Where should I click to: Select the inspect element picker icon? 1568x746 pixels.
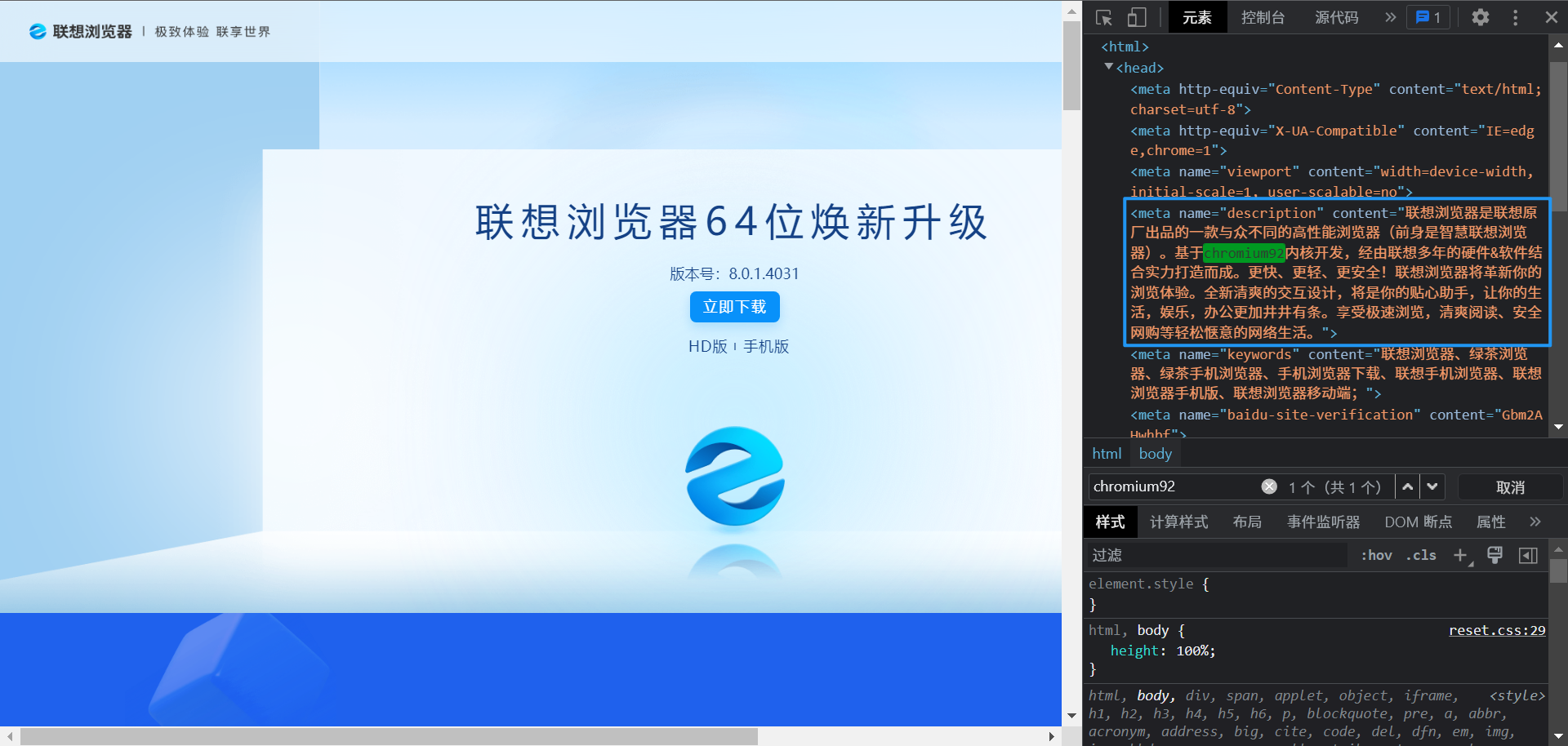(x=1103, y=17)
